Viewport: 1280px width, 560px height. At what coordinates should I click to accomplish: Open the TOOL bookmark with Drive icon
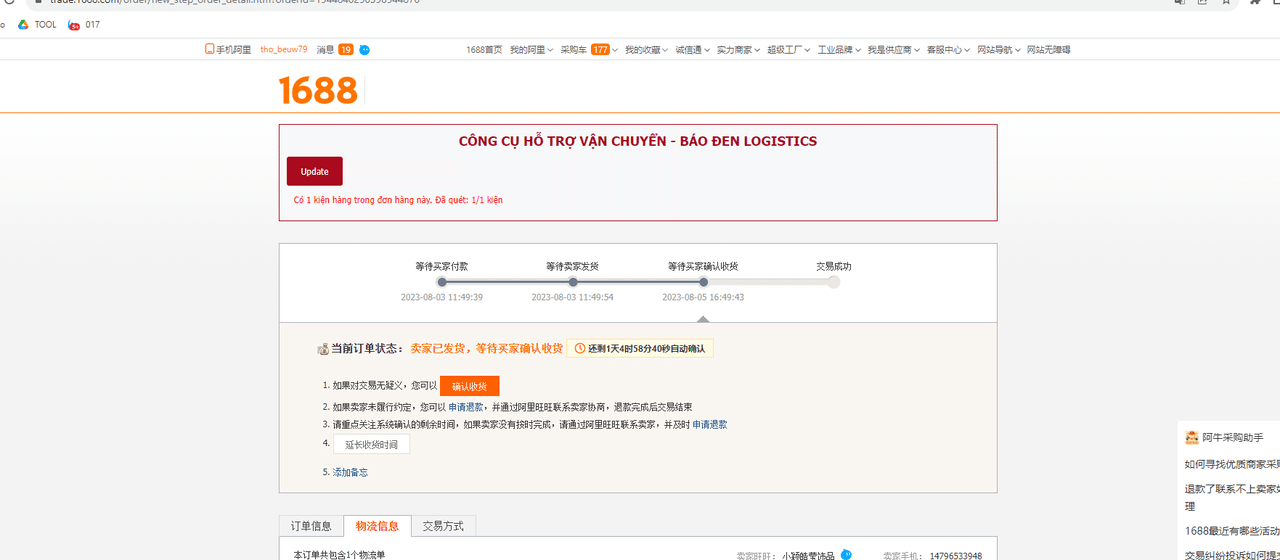38,25
